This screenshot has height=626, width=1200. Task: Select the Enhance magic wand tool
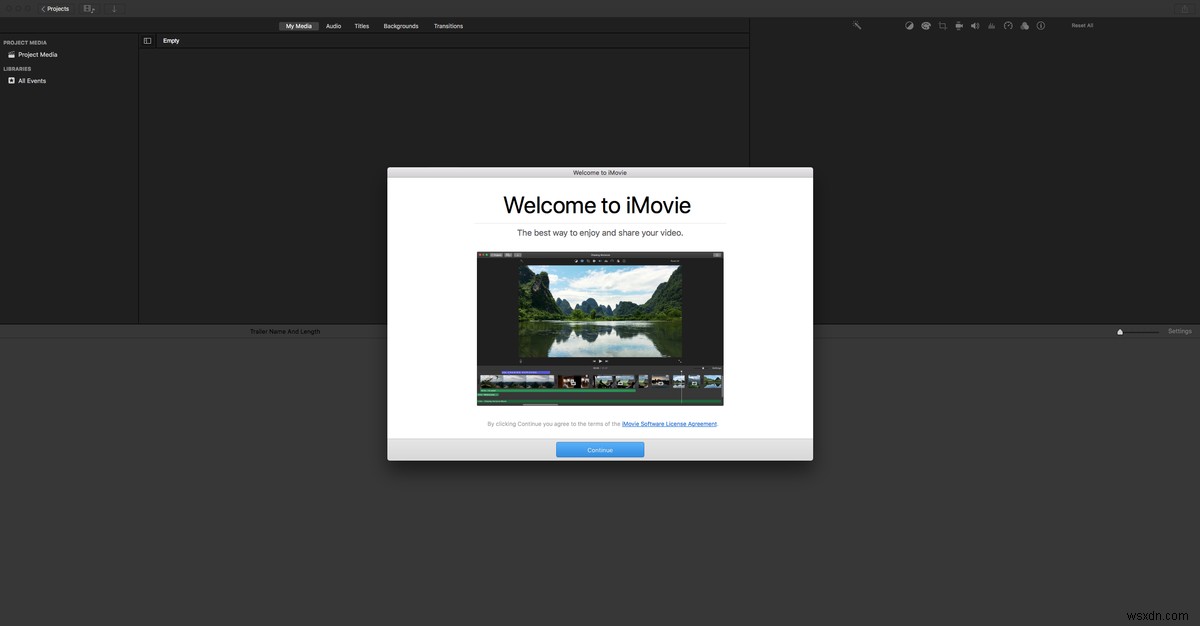coord(857,25)
